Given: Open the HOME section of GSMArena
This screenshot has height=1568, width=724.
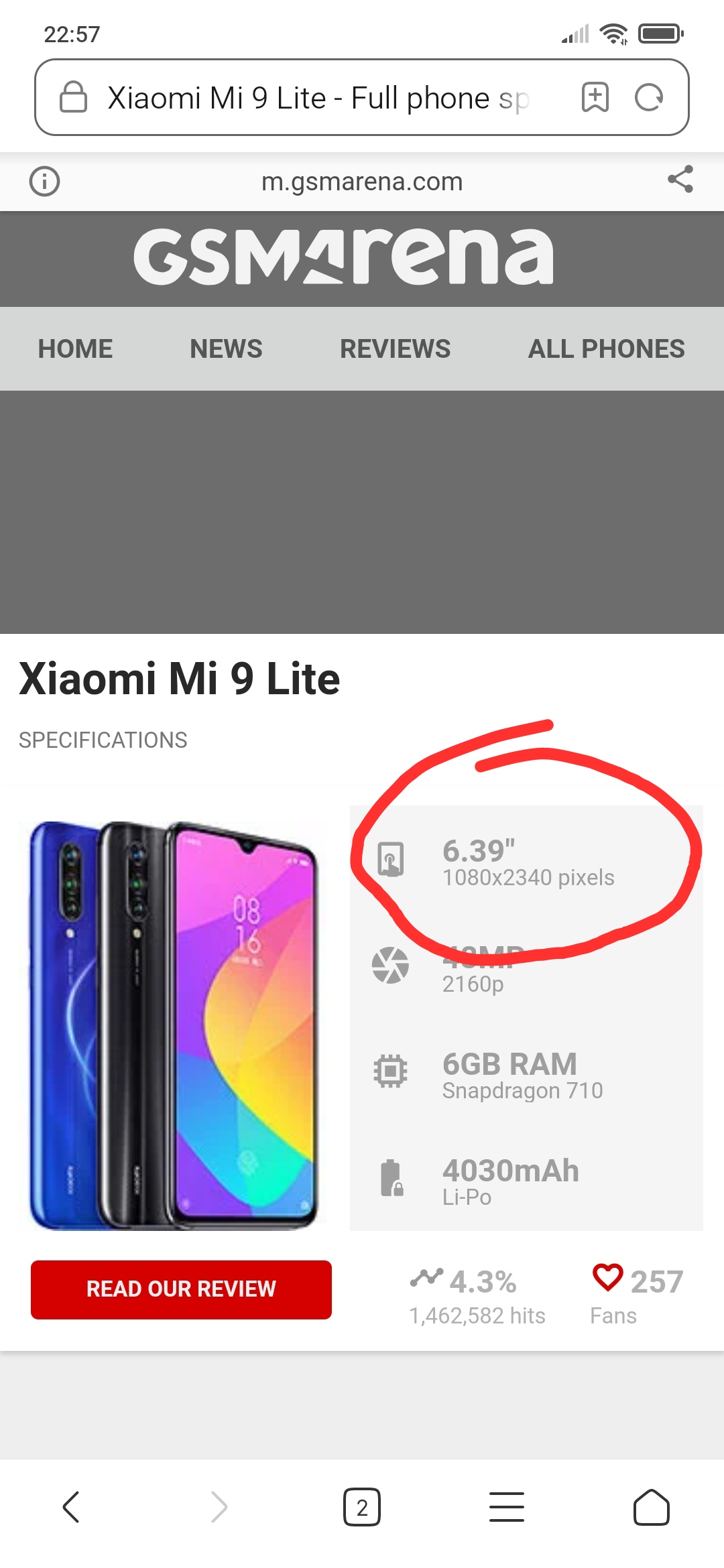Looking at the screenshot, I should pos(75,348).
